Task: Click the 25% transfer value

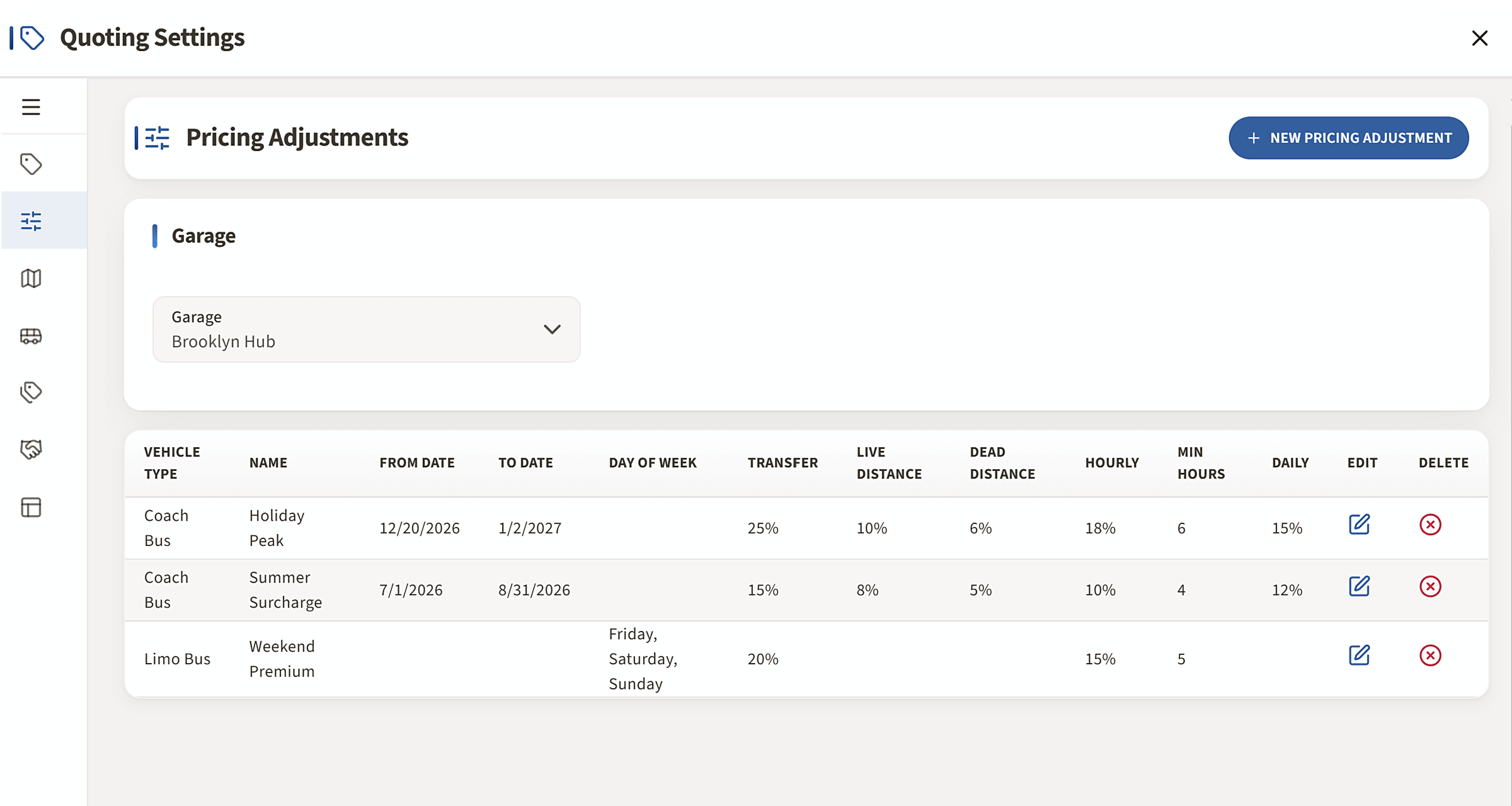Action: pos(763,528)
